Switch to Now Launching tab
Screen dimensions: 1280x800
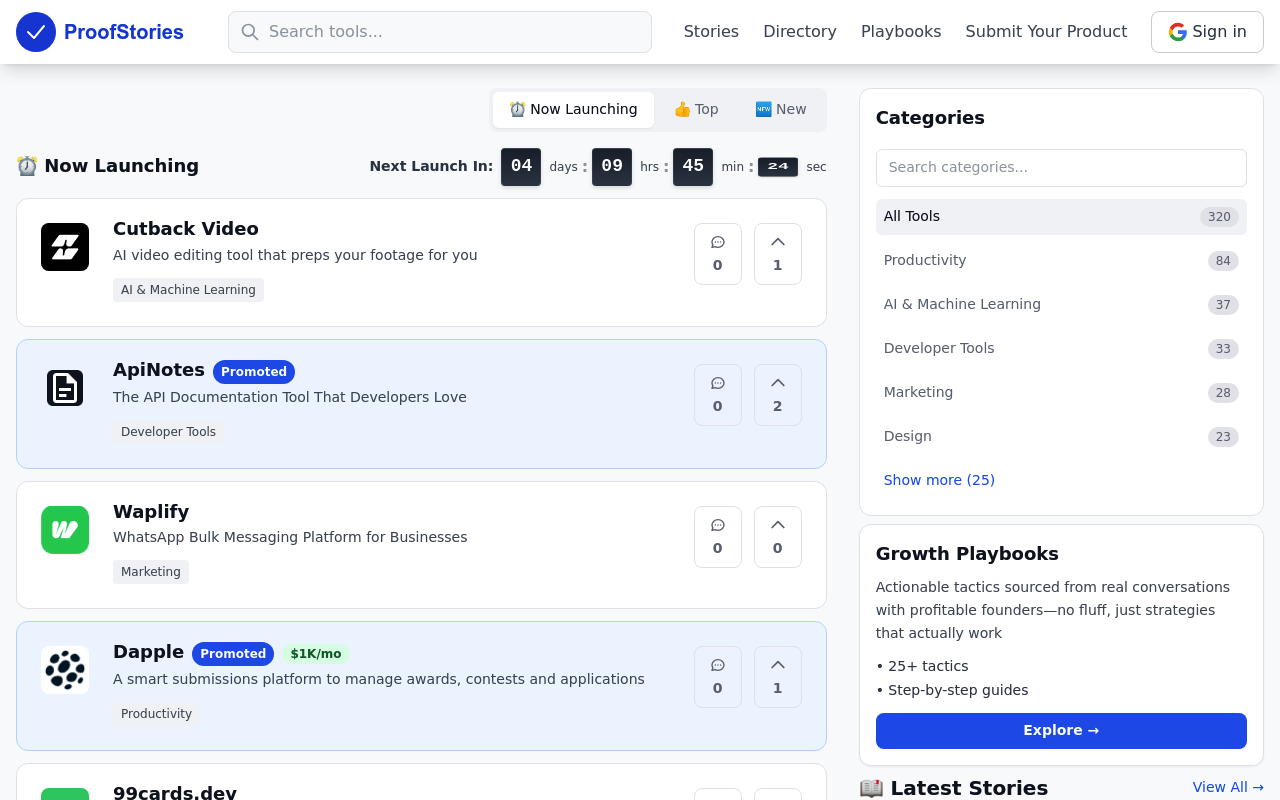click(573, 110)
